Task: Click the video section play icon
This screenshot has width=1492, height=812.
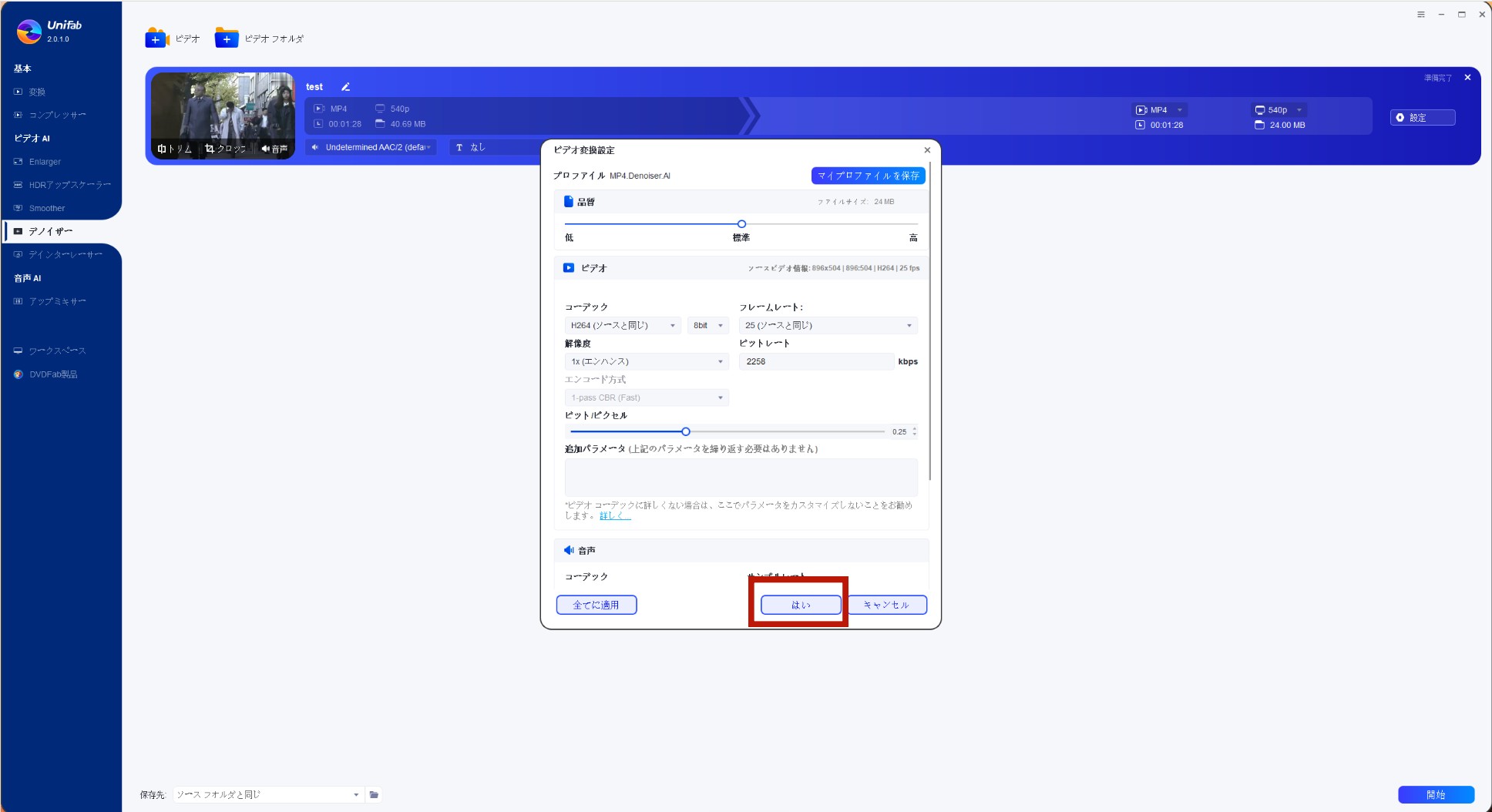Action: click(x=569, y=268)
